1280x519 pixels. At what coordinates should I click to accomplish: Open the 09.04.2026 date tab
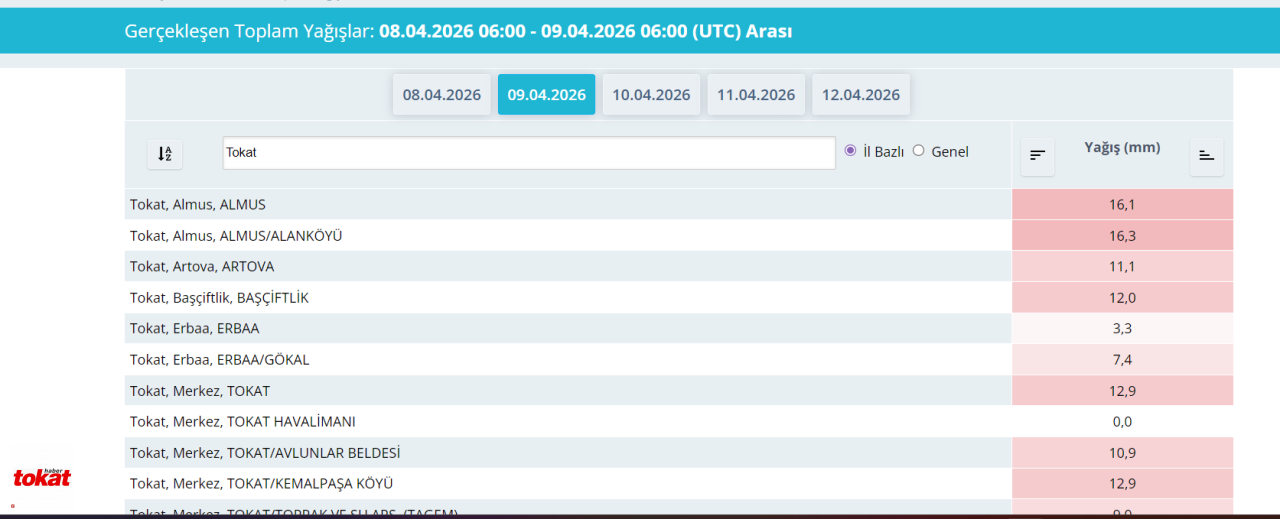pos(546,95)
